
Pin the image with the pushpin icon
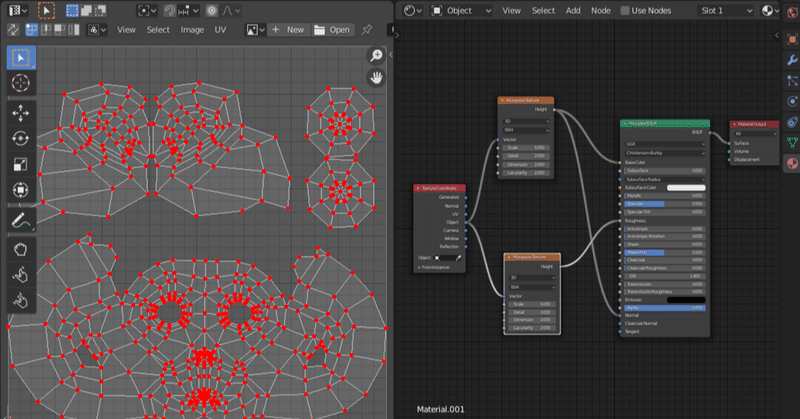tap(367, 30)
